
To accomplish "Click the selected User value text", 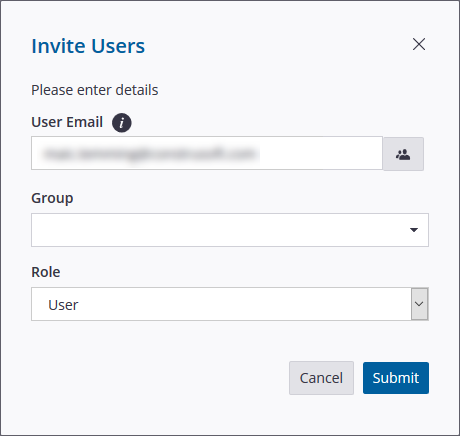I will tap(63, 305).
